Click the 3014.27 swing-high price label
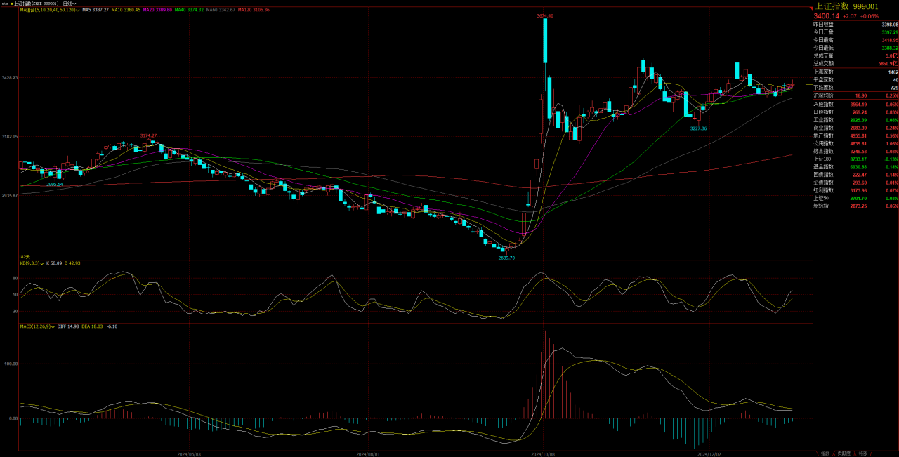 click(x=148, y=136)
